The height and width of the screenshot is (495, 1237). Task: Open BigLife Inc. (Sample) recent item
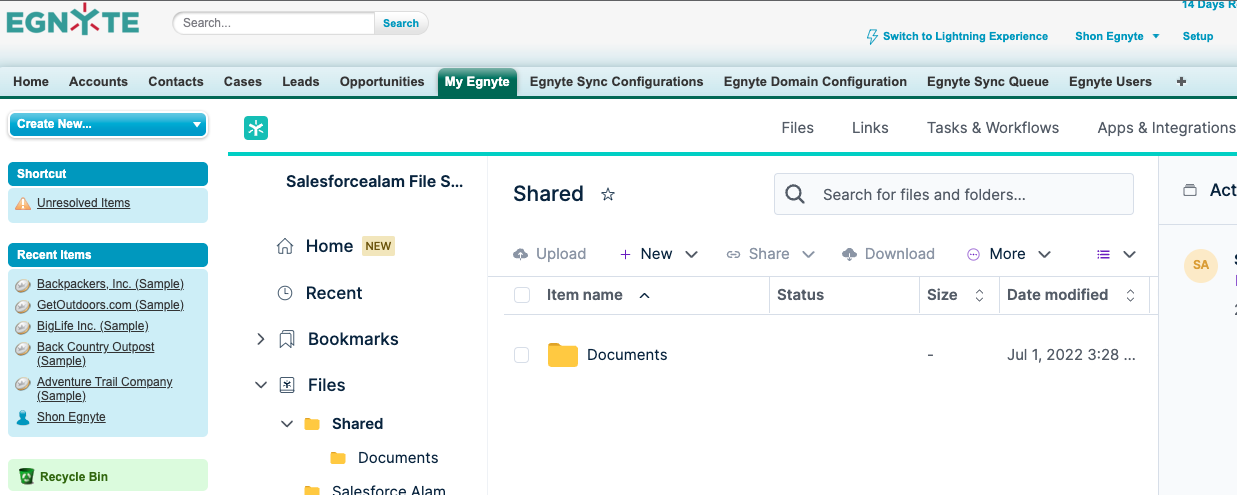click(x=93, y=326)
